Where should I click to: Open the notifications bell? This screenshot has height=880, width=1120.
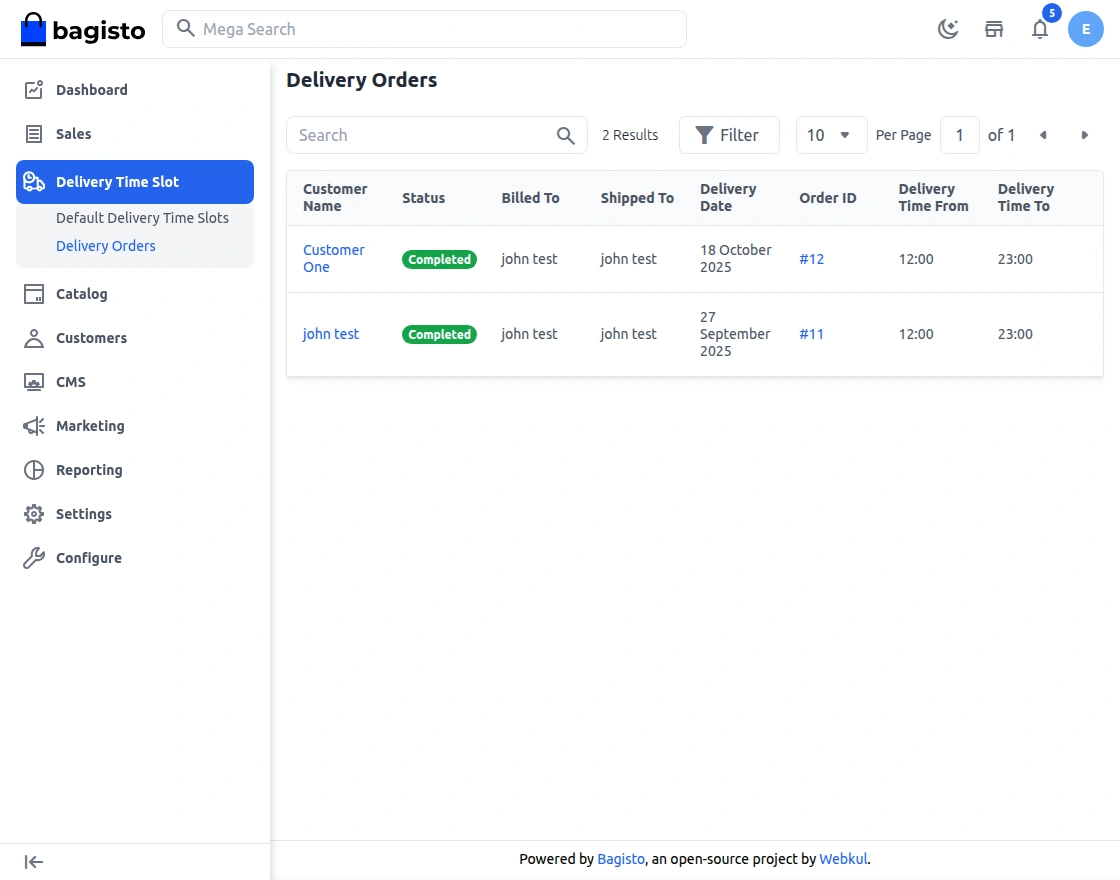point(1040,29)
